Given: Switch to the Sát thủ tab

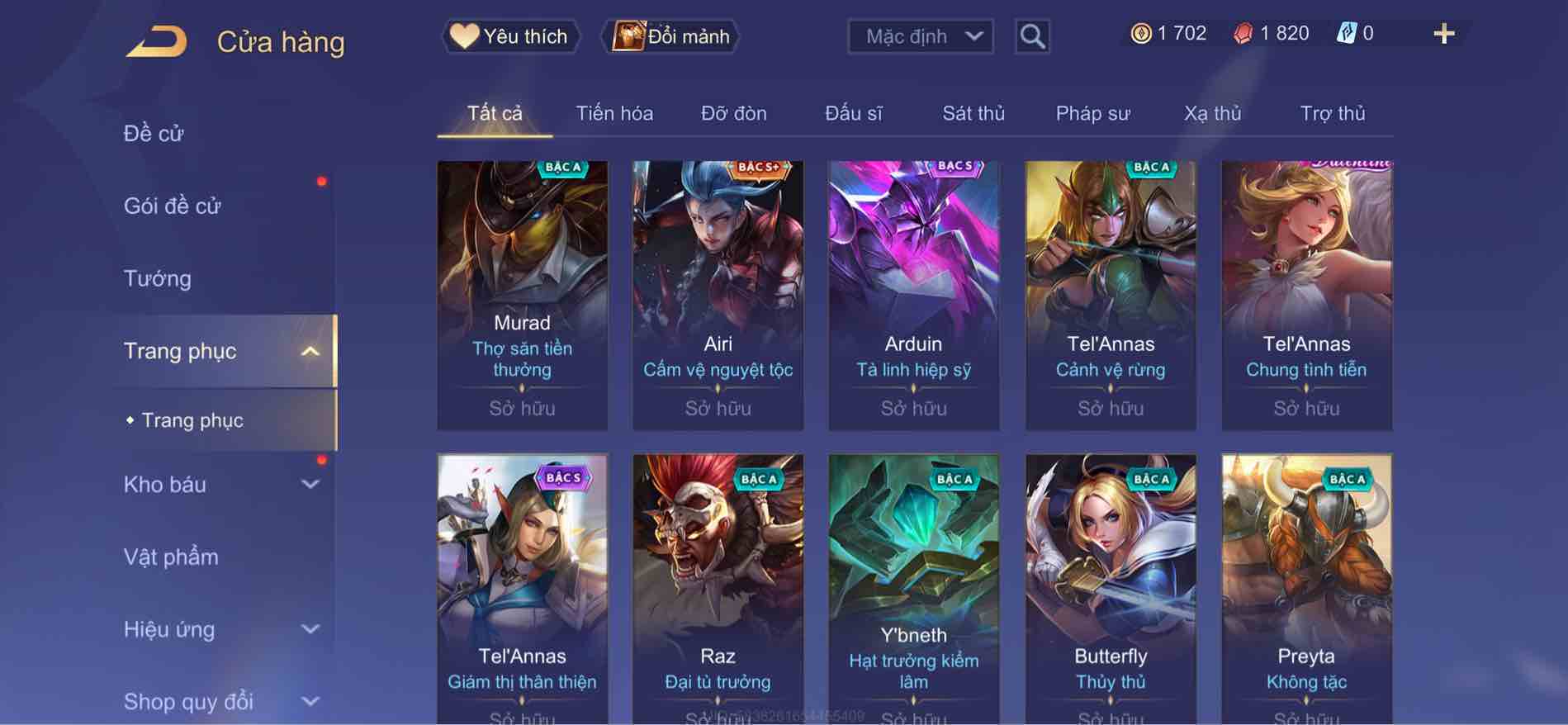Looking at the screenshot, I should pos(973,113).
